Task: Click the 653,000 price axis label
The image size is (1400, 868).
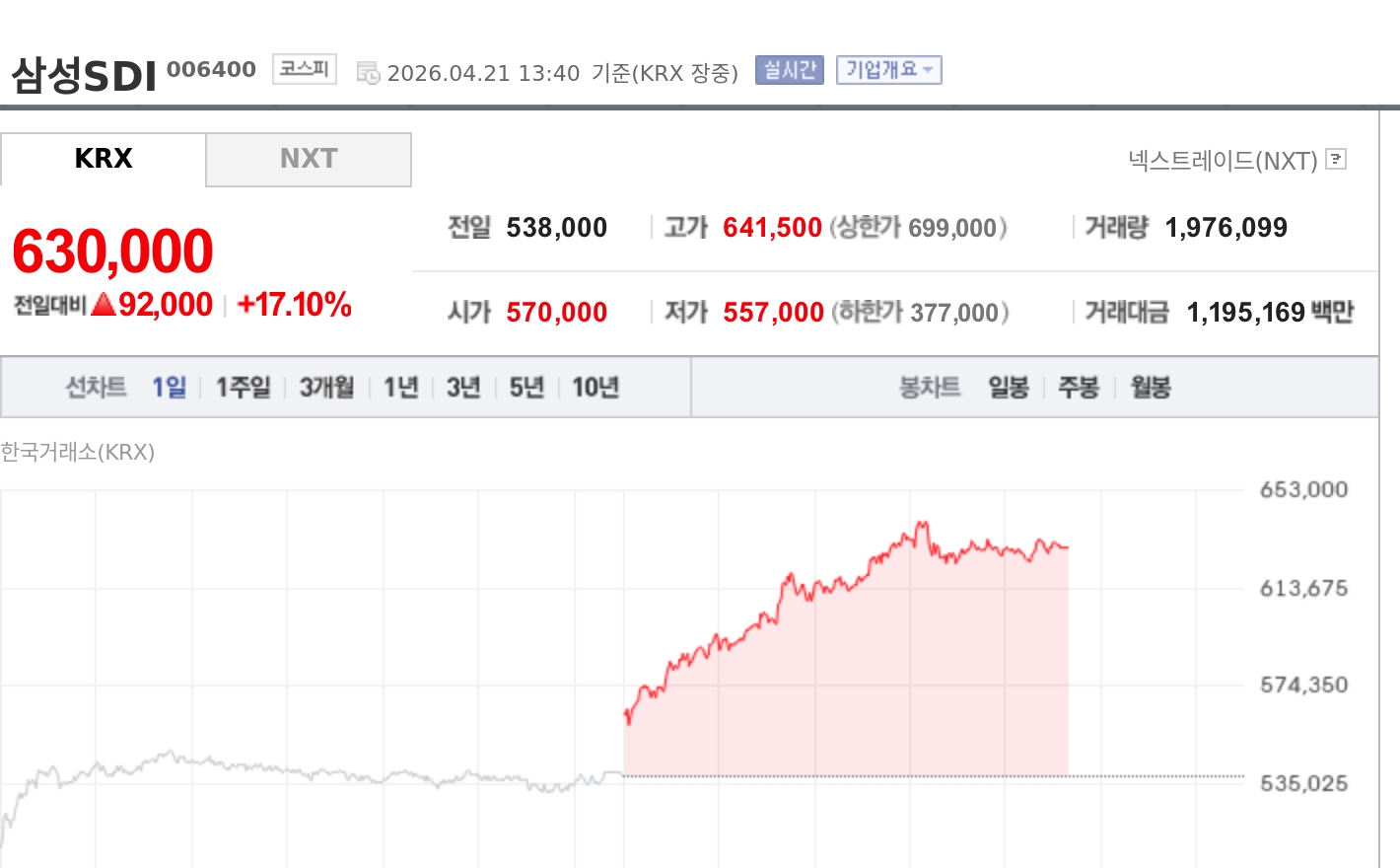Action: 1303,488
